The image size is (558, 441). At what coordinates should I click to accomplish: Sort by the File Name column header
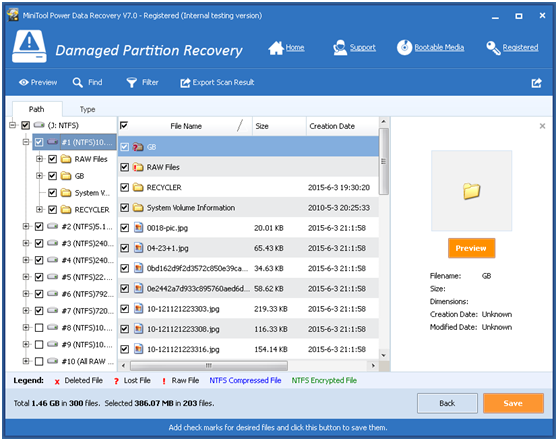click(x=186, y=126)
